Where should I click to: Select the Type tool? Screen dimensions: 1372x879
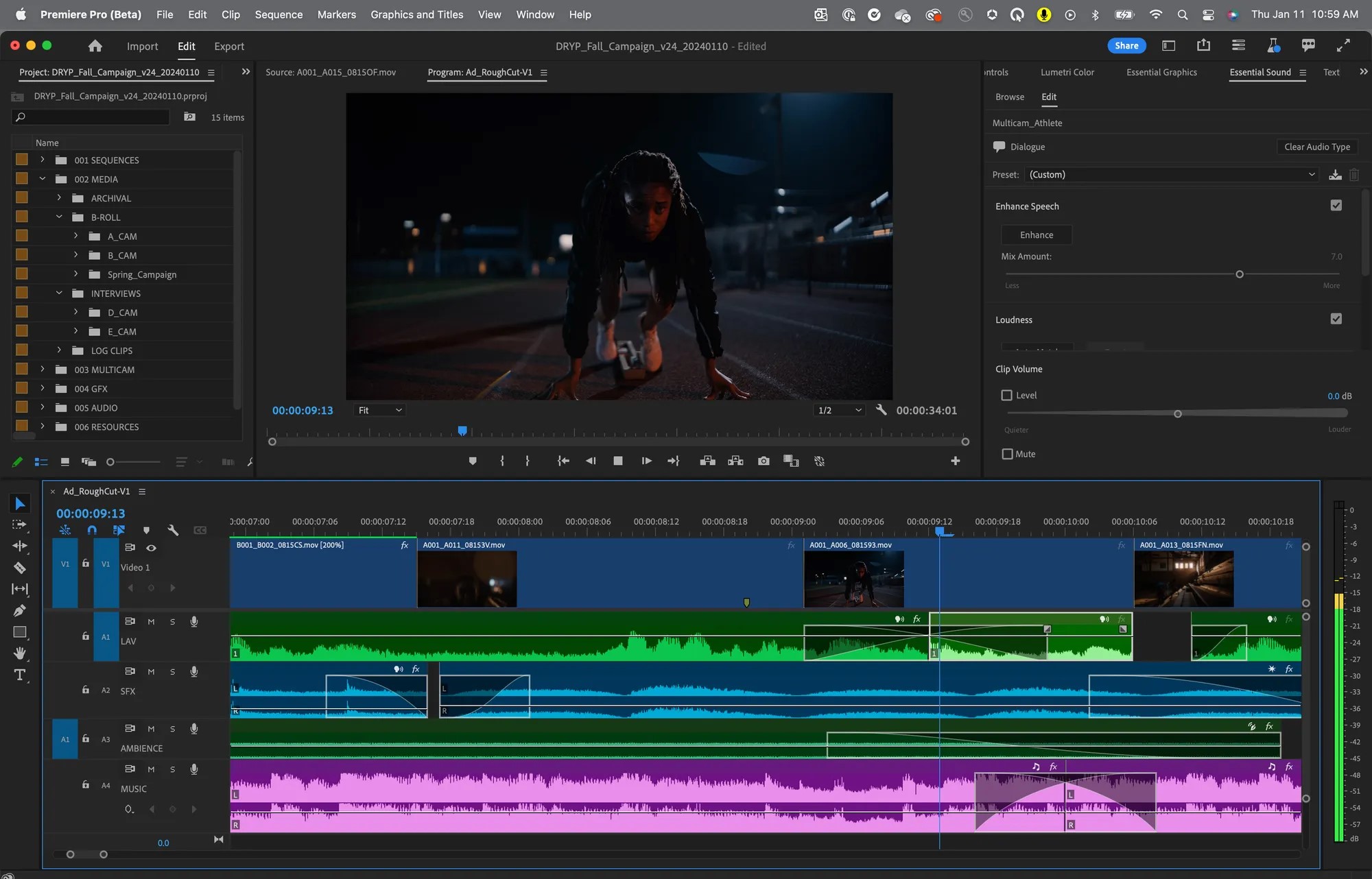coord(20,675)
